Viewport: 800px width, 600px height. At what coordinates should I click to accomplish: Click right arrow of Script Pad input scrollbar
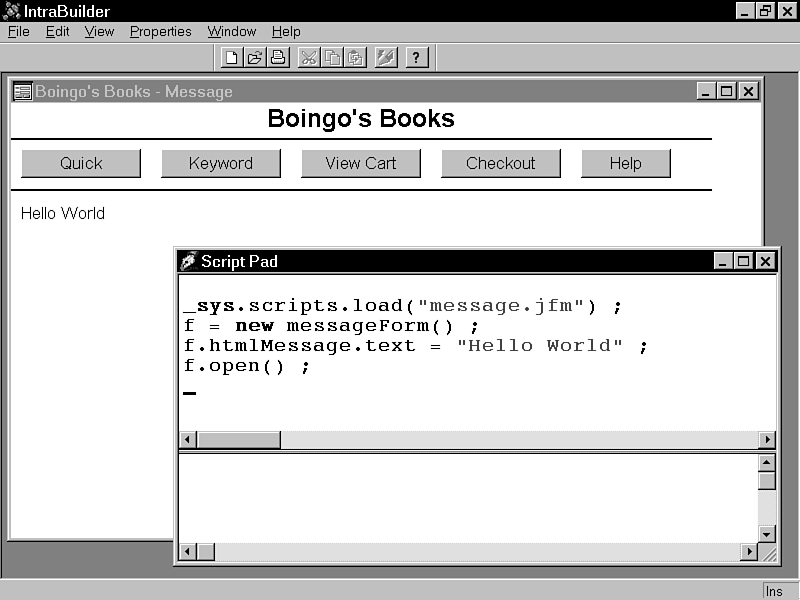pos(767,439)
